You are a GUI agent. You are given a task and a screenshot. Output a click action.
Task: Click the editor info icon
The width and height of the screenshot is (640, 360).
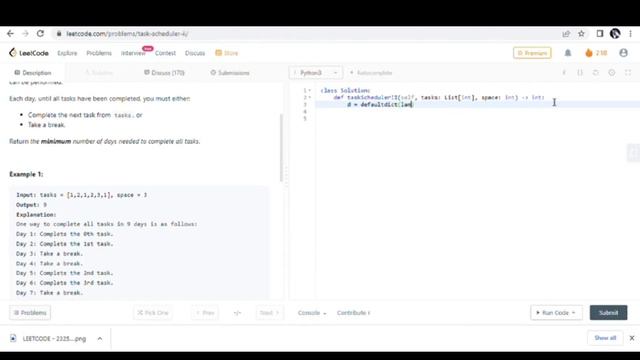click(564, 73)
